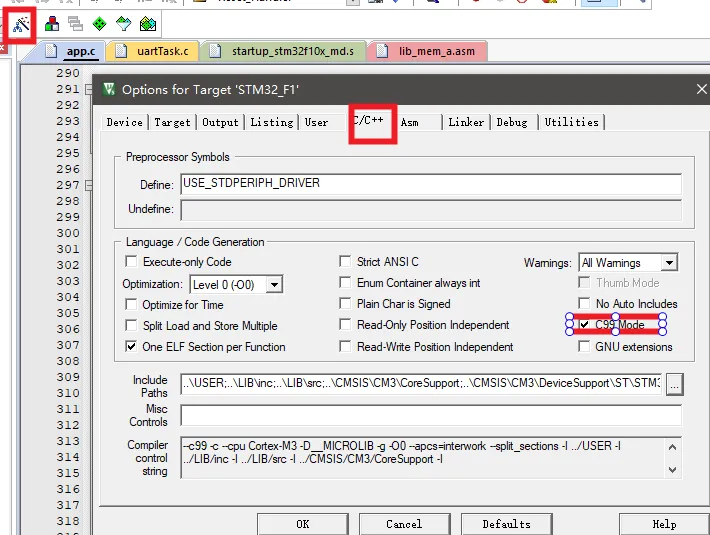Viewport: 710px width, 535px height.
Task: Confirm the dialog with OK
Action: click(303, 524)
